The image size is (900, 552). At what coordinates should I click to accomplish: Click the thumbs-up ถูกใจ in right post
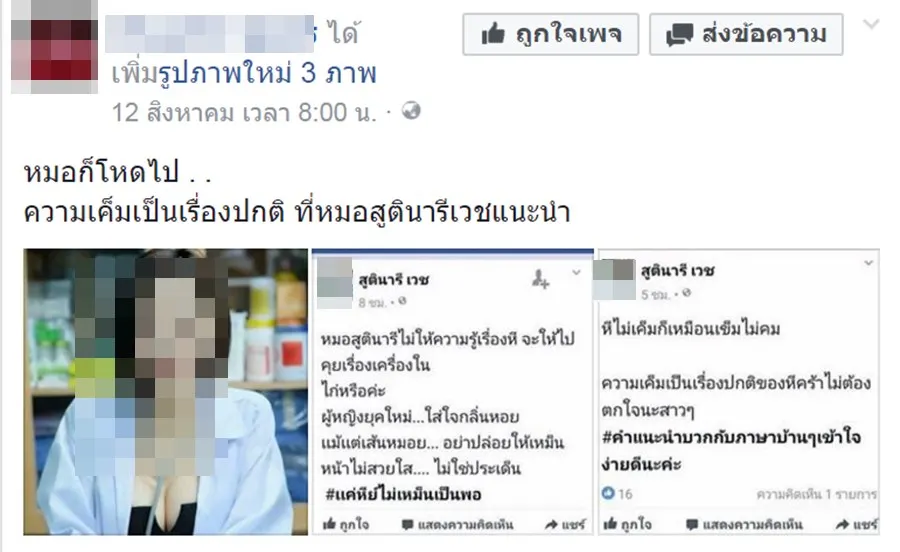627,524
